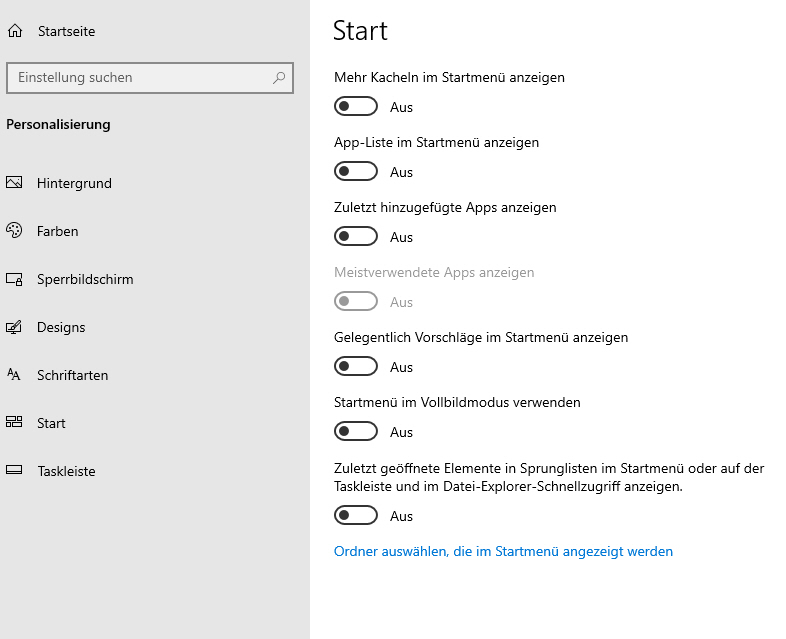This screenshot has height=639, width=786.
Task: Open the Farben settings page
Action: point(58,231)
